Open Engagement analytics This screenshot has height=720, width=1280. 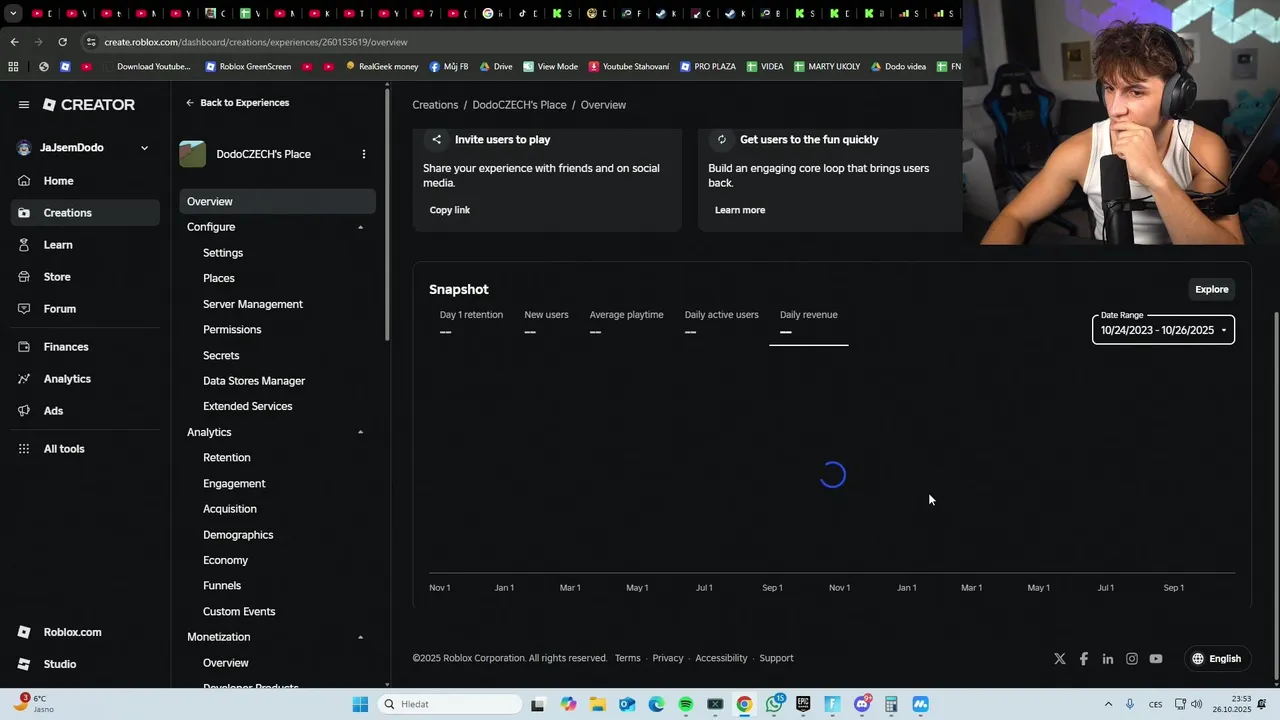click(234, 484)
